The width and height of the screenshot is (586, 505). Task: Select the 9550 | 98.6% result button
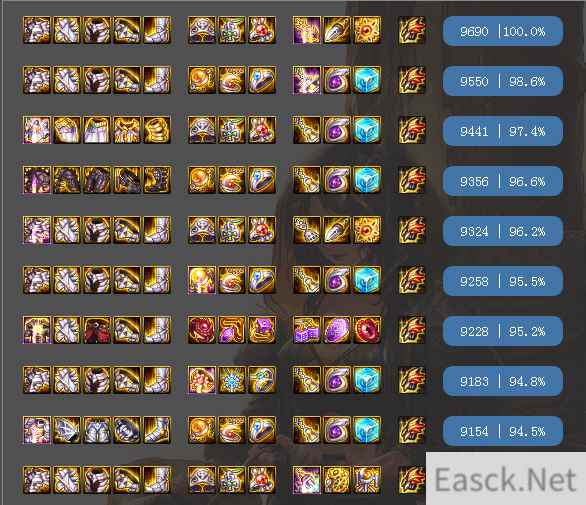(x=503, y=81)
